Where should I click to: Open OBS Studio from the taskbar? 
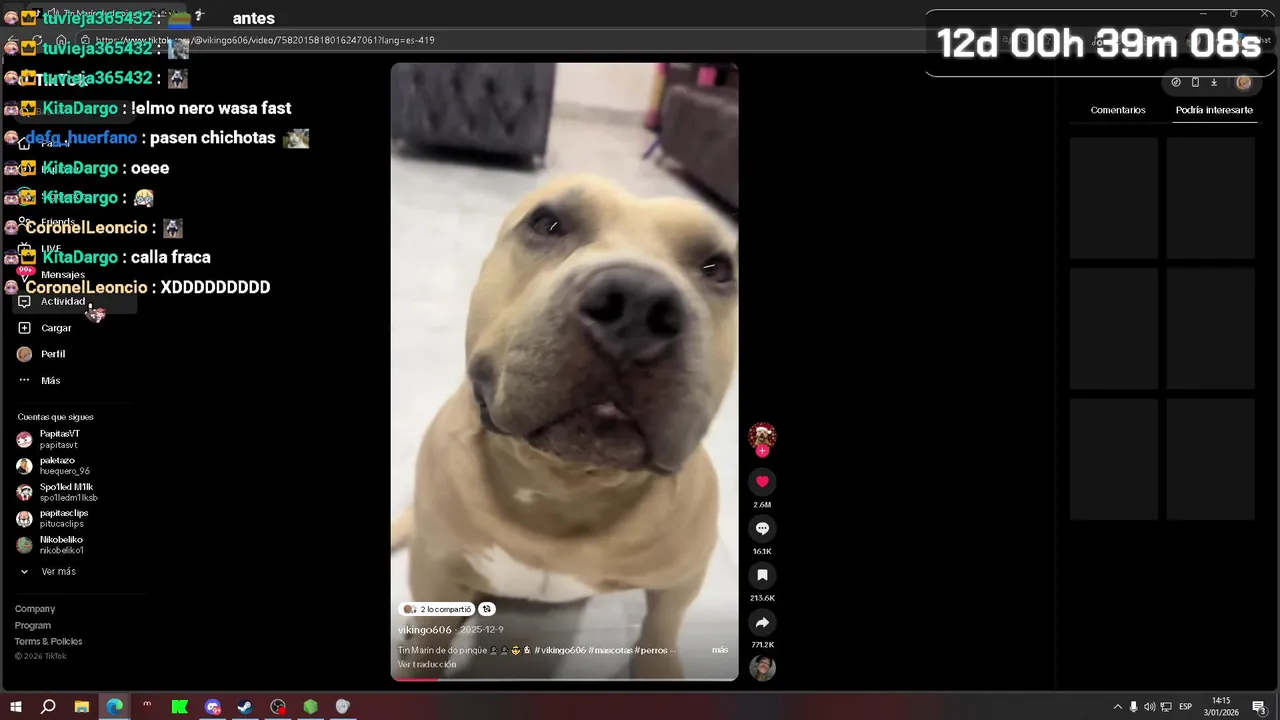[278, 707]
